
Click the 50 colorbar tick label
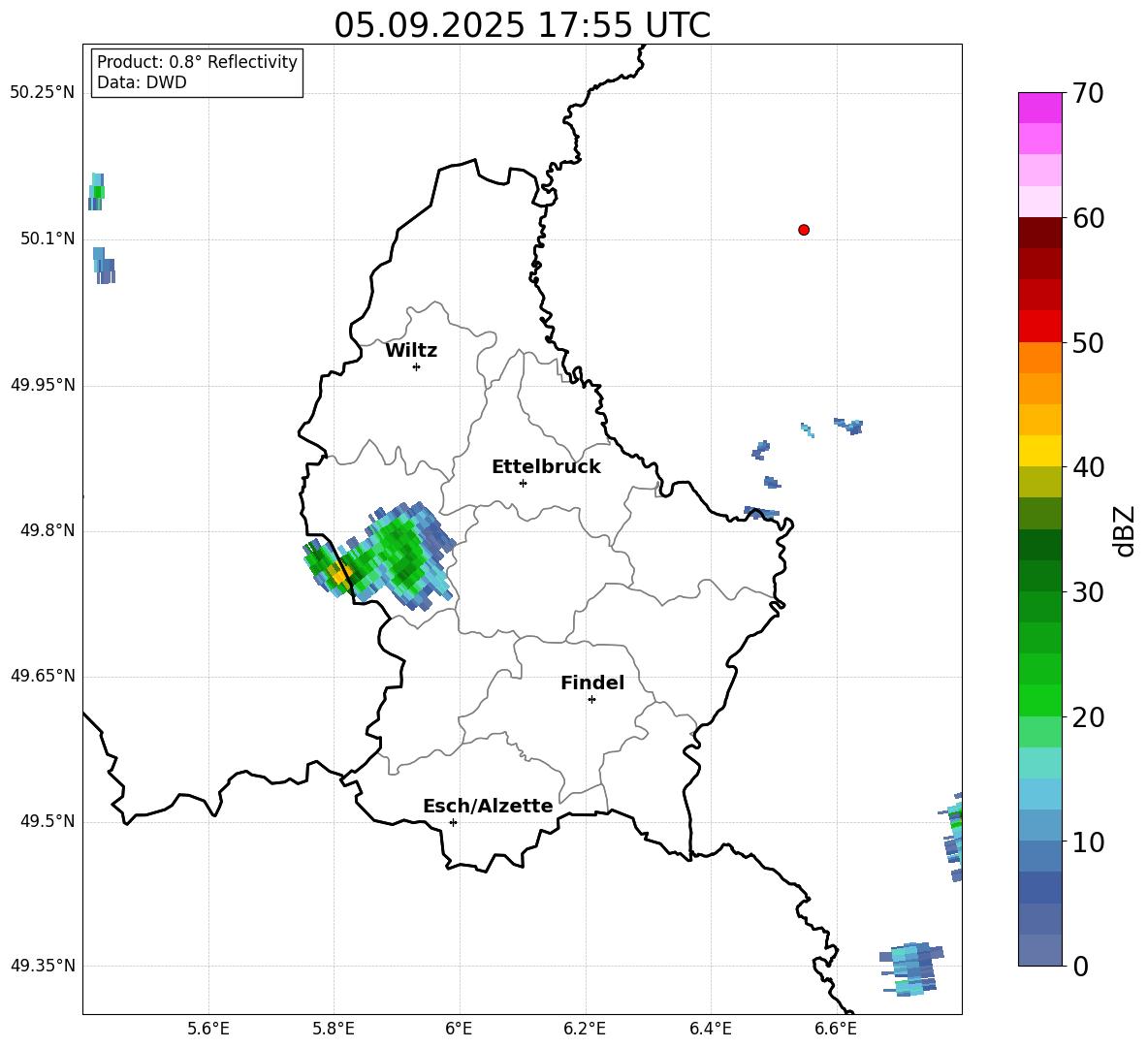[x=1087, y=342]
